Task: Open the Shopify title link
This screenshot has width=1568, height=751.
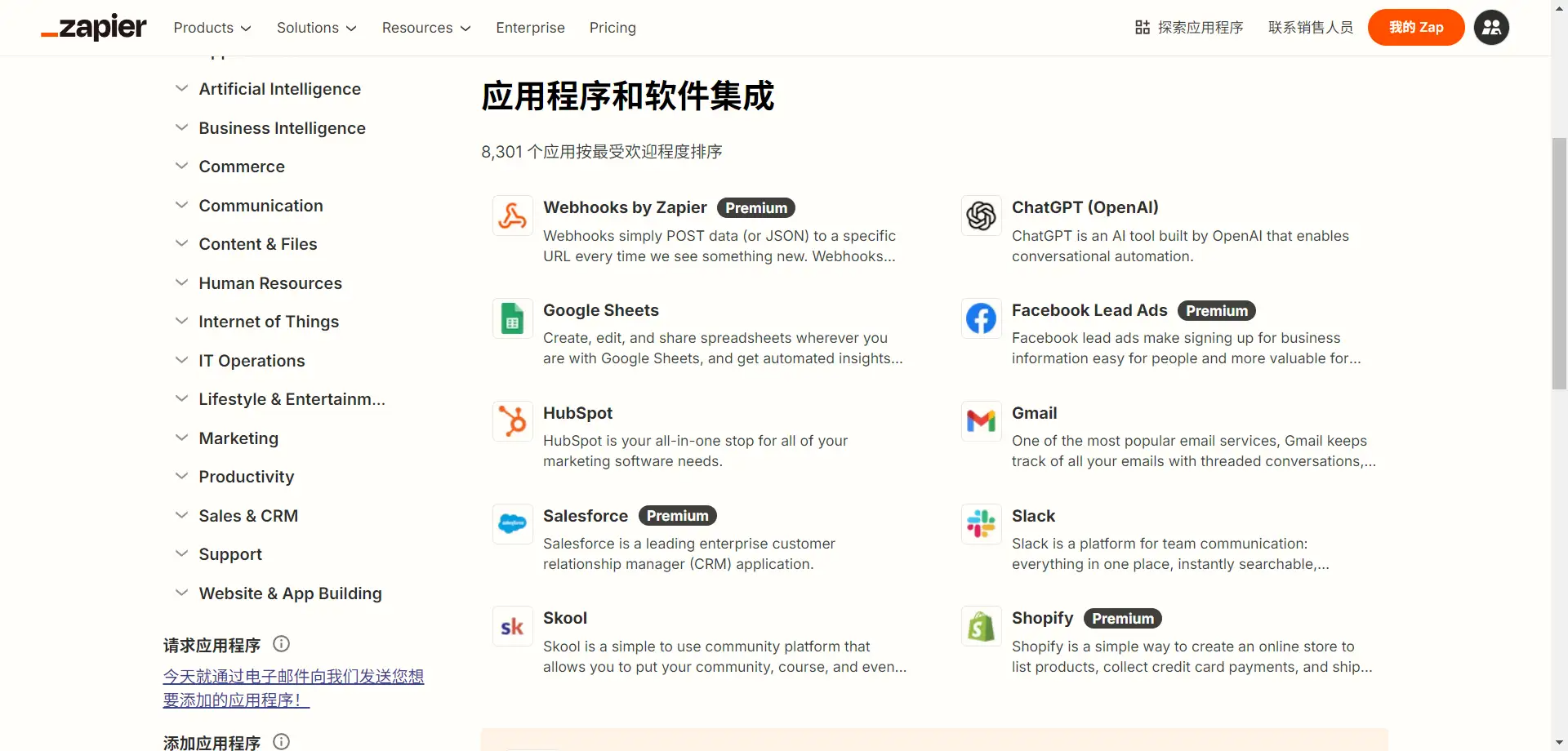Action: click(x=1043, y=618)
